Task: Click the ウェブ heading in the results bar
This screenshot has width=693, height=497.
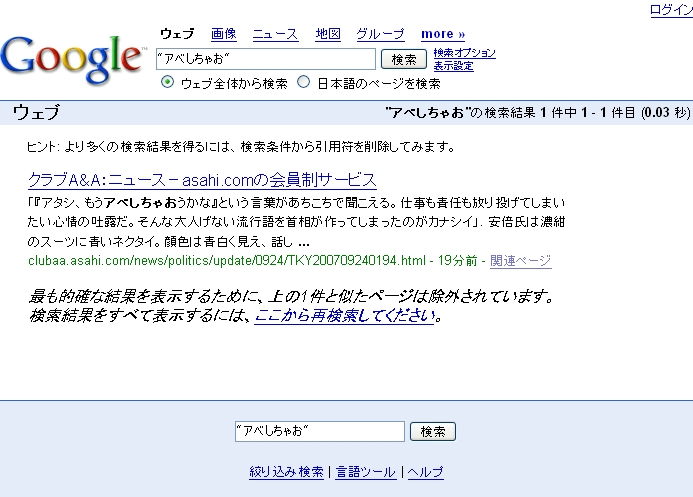Action: (x=36, y=113)
